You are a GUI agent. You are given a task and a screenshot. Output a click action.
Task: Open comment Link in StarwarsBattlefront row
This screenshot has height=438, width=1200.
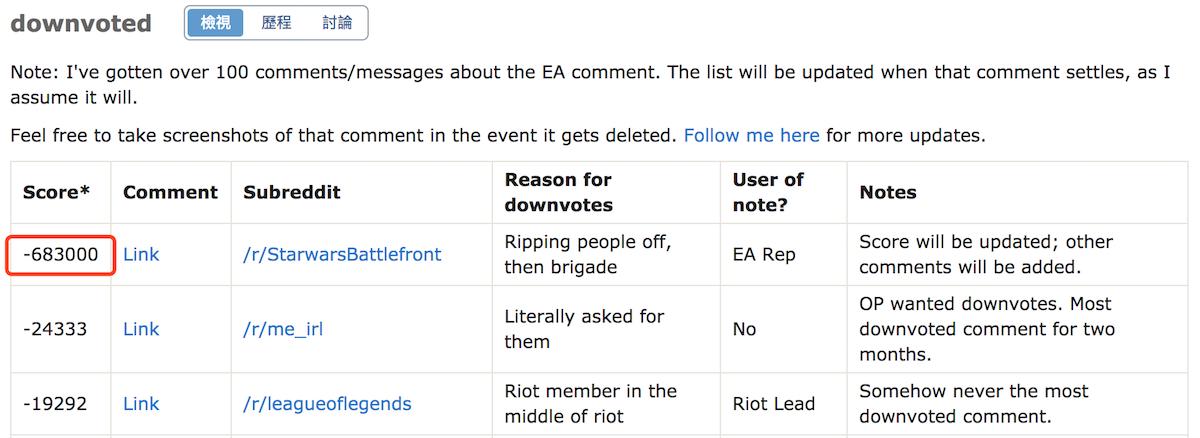click(141, 255)
